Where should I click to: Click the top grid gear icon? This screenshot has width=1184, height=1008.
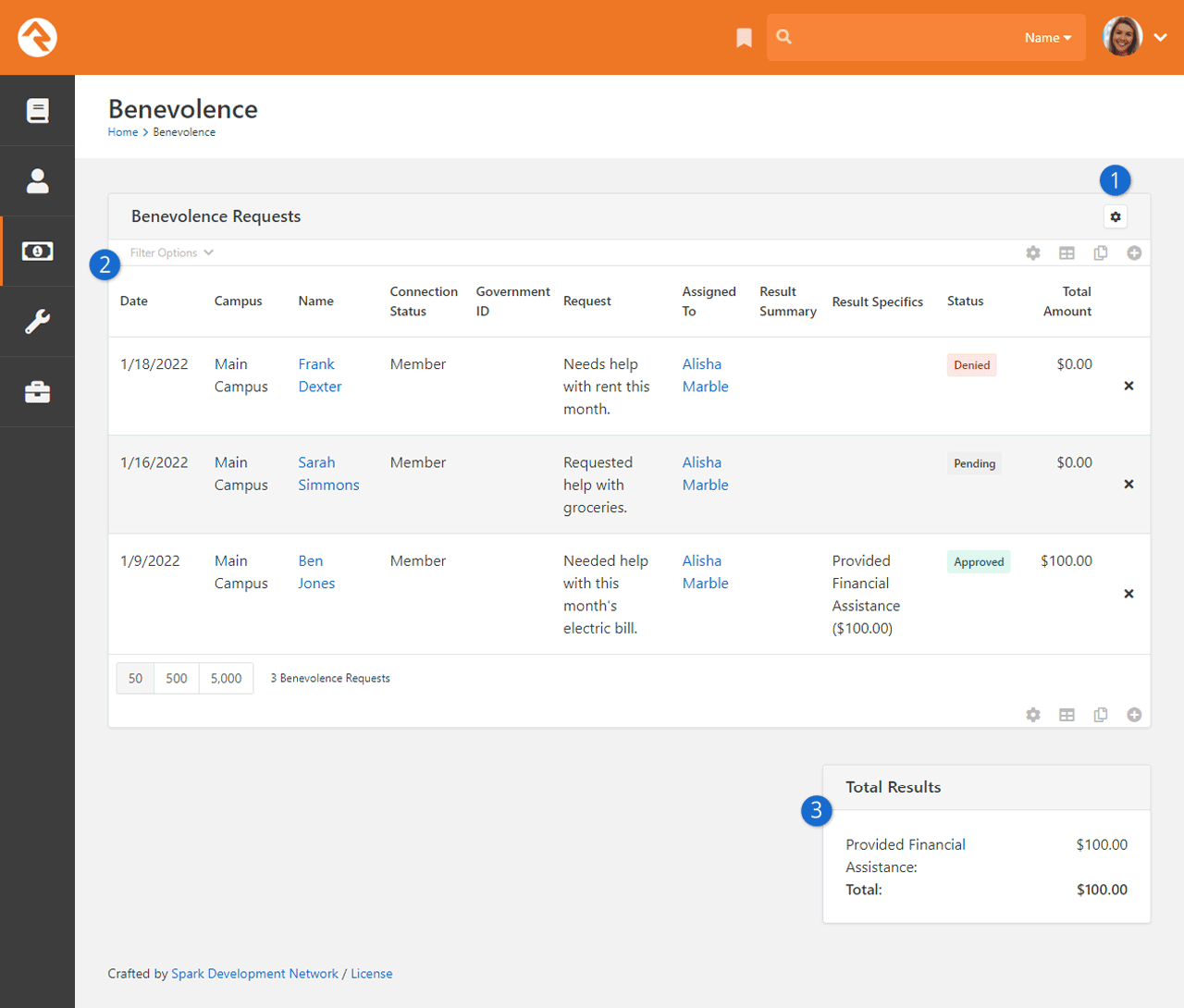pos(1033,253)
